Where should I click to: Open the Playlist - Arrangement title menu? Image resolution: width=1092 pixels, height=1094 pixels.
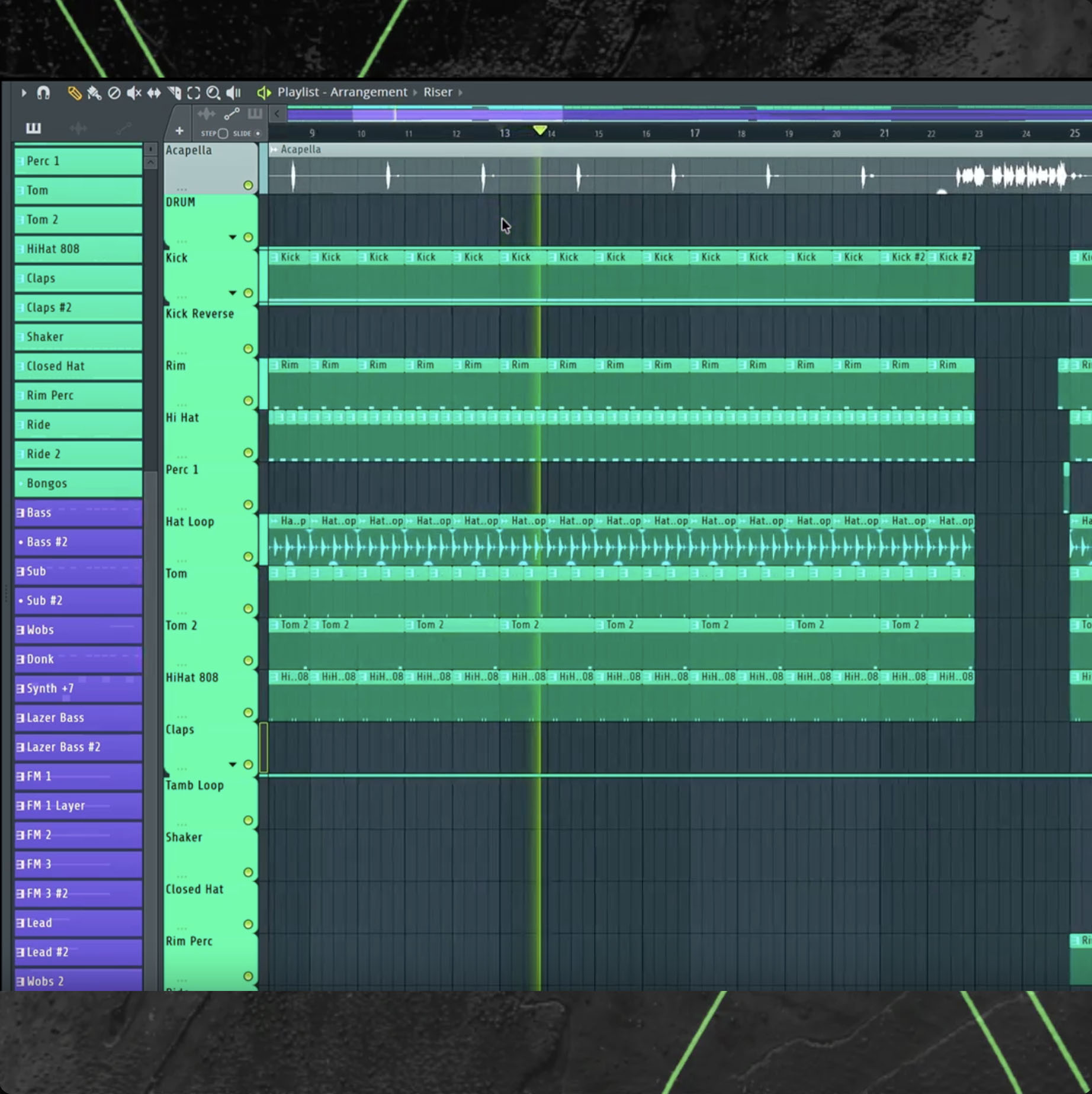point(342,92)
